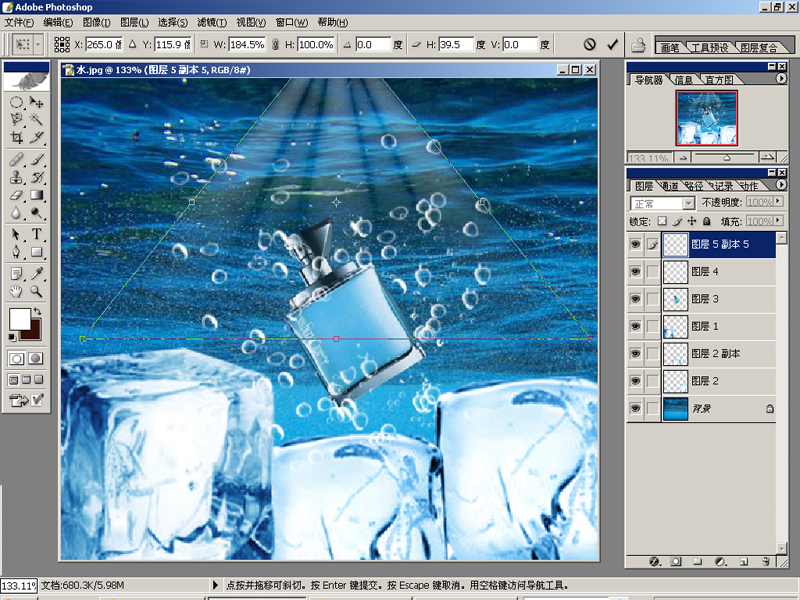The image size is (800, 600).
Task: Select the Eyedropper tool
Action: 36,274
